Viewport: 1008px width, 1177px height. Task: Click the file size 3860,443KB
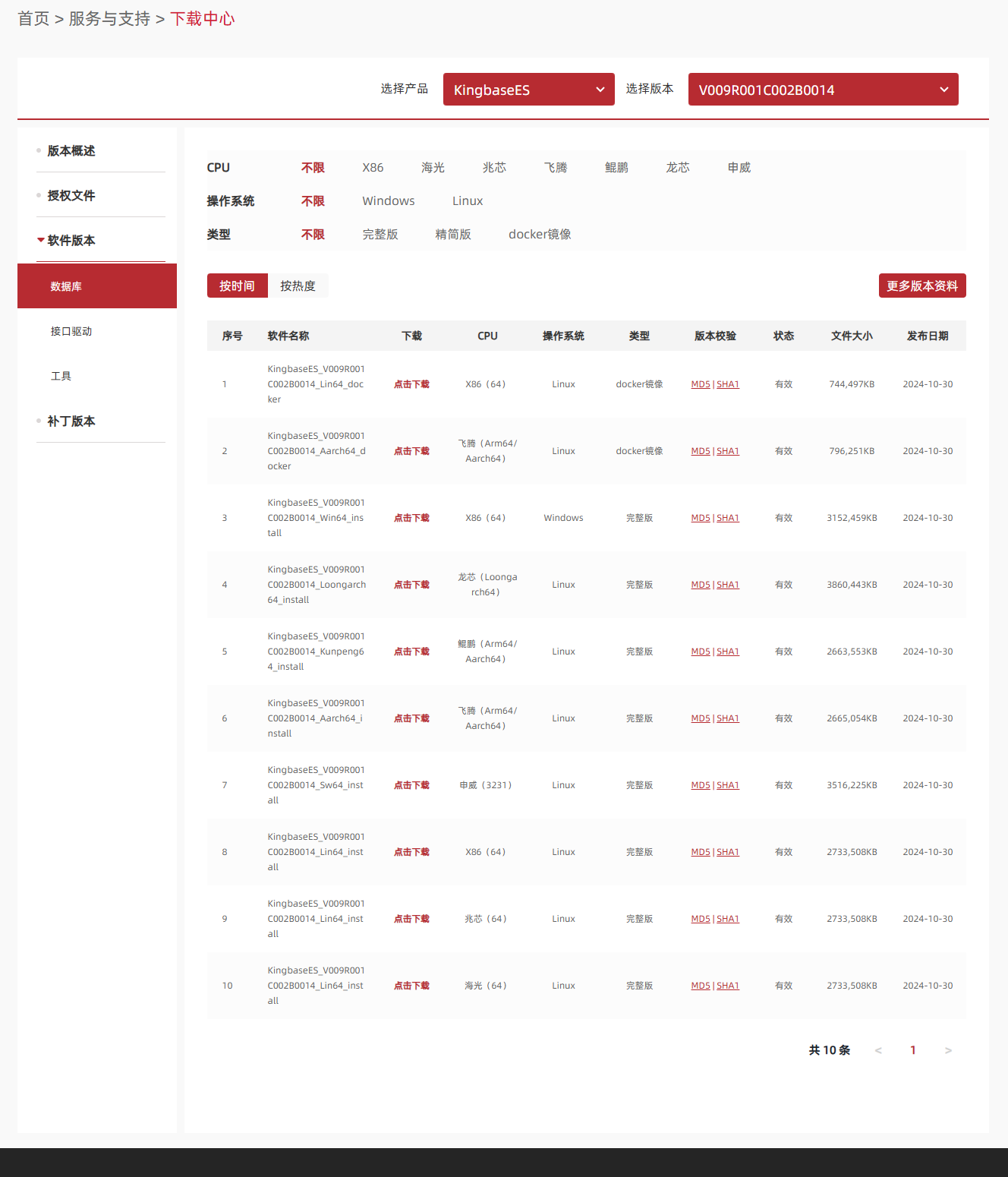(x=852, y=585)
